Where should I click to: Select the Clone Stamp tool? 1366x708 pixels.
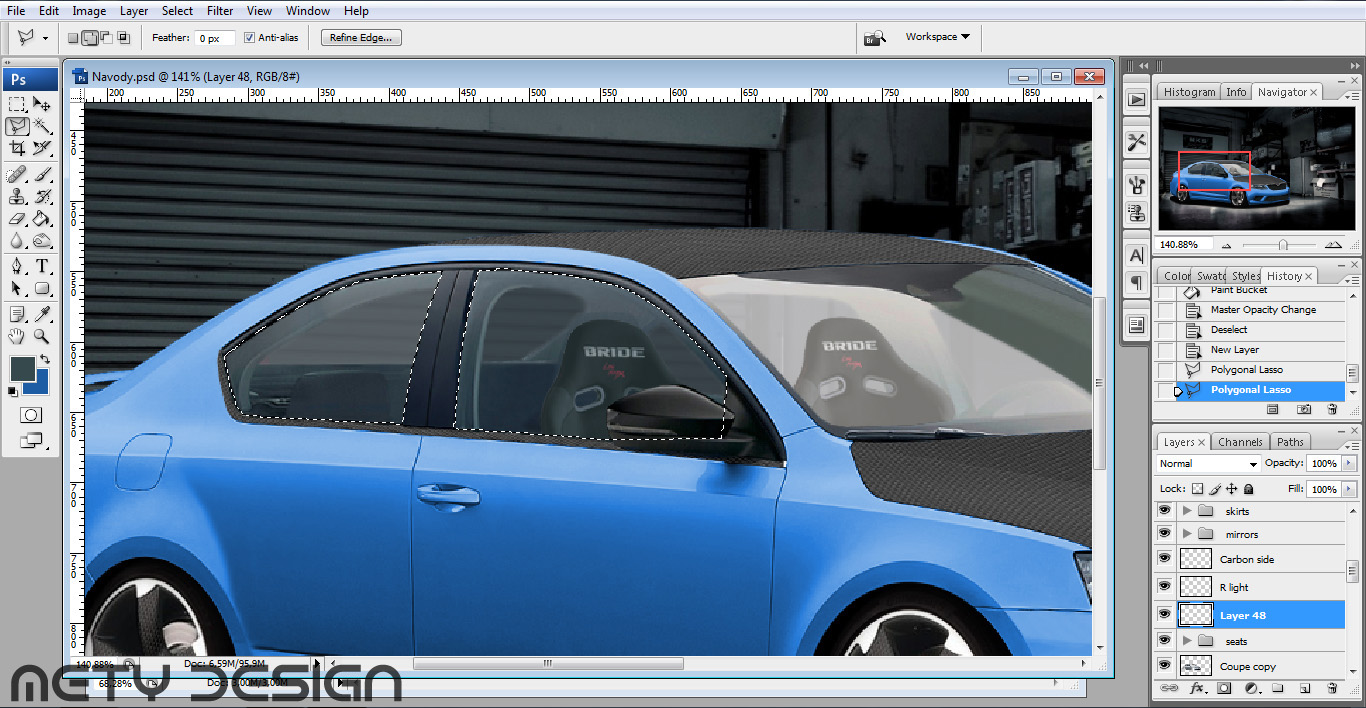click(17, 197)
